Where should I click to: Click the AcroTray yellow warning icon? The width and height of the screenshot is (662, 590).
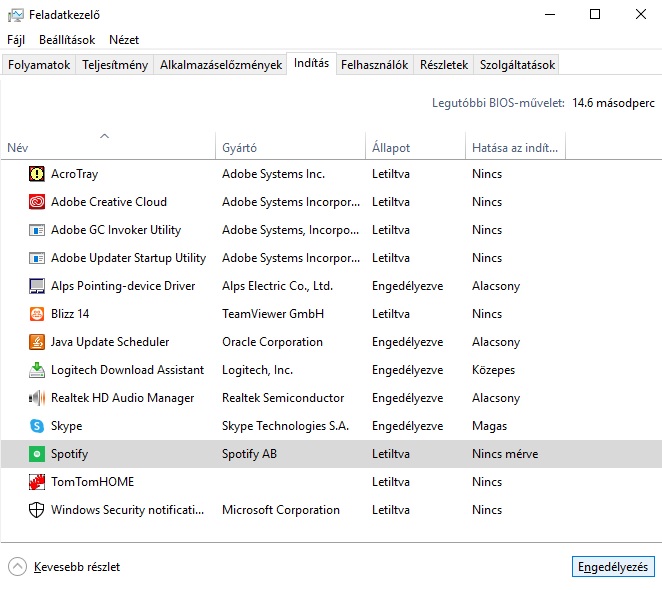37,174
